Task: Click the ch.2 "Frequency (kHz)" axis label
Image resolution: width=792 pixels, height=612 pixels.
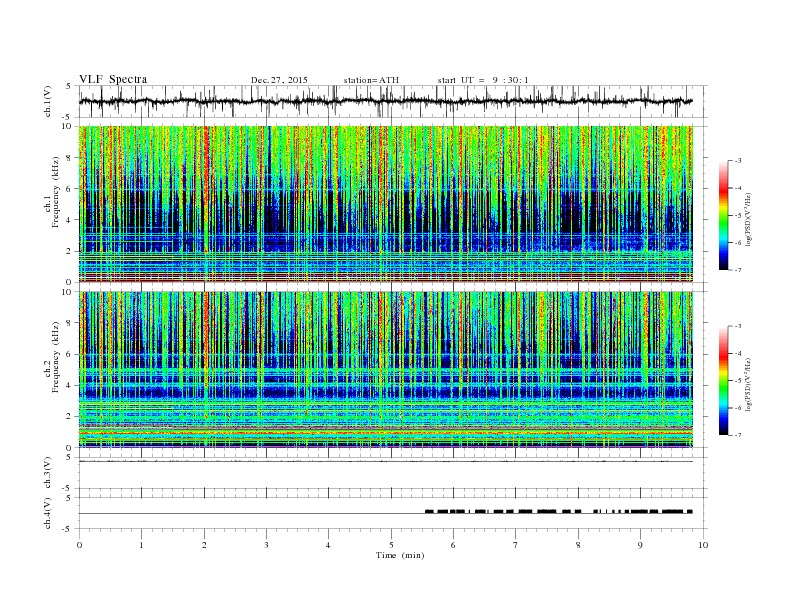Action: 56,357
